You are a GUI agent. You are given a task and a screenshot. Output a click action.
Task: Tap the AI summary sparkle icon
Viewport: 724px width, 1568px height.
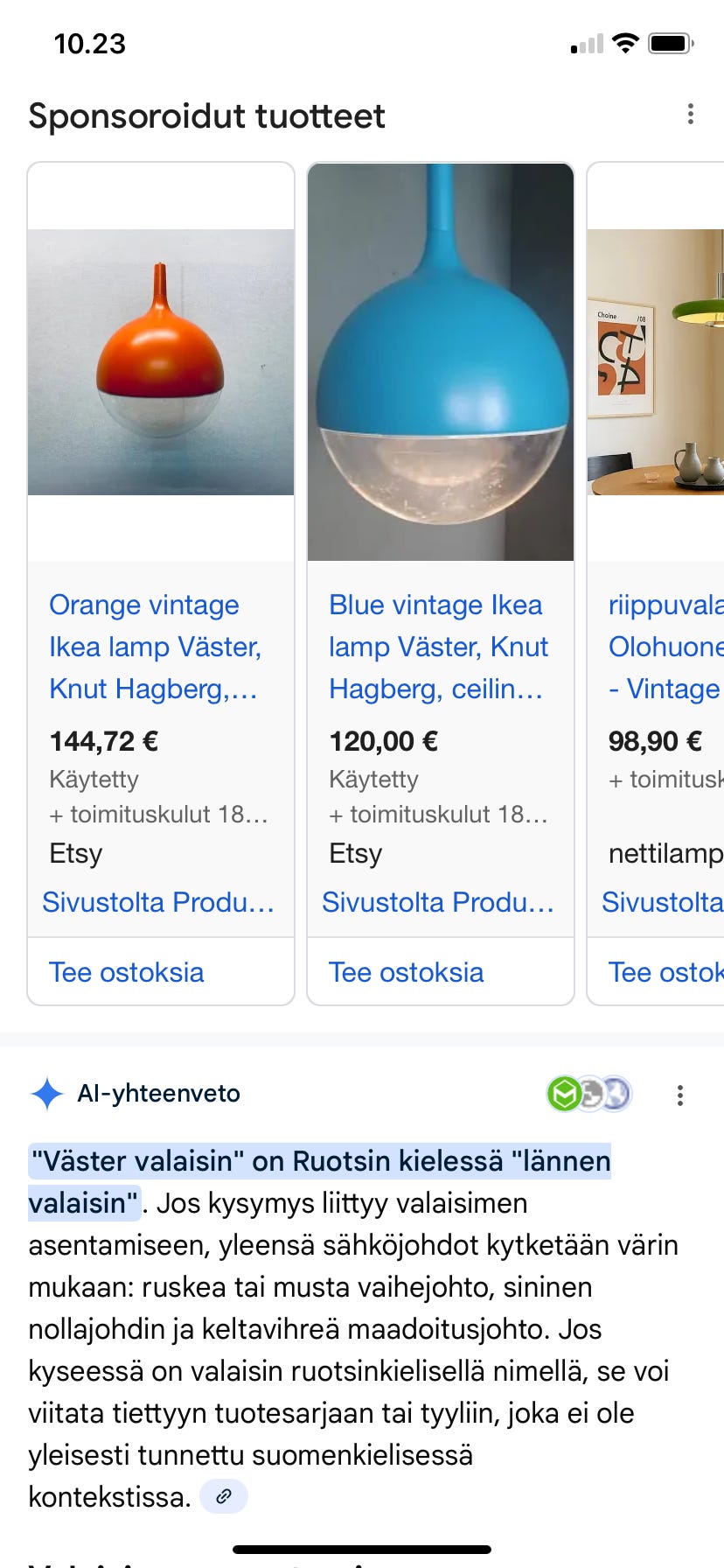pyautogui.click(x=46, y=1094)
